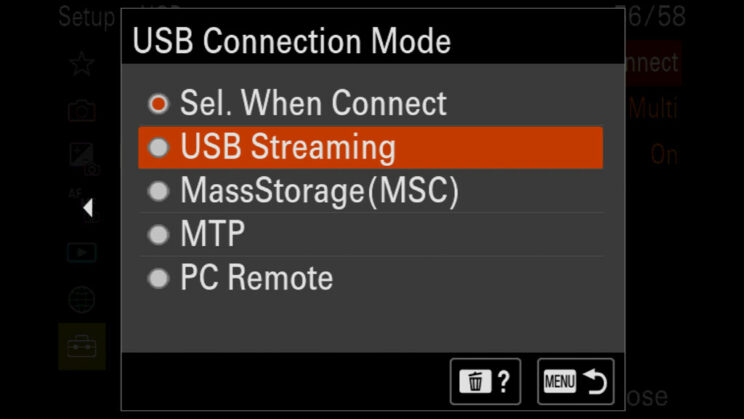Open the camera Shooting tab icon
744x419 pixels.
[x=82, y=111]
